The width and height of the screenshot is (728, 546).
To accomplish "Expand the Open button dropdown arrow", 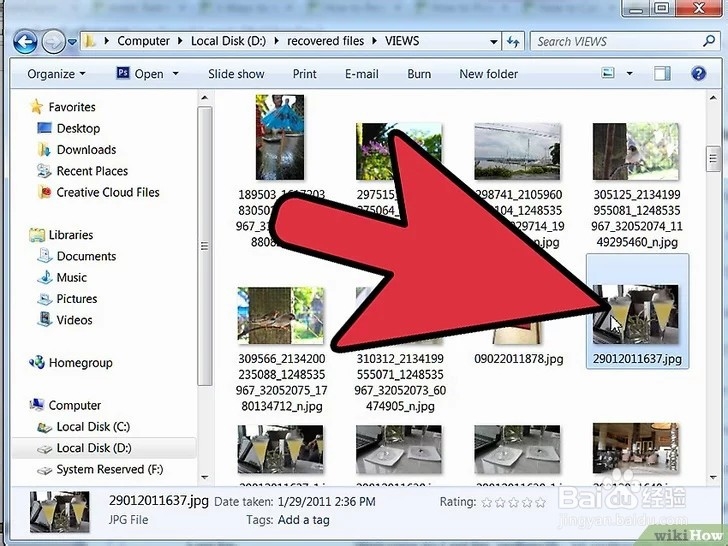I will [x=176, y=74].
